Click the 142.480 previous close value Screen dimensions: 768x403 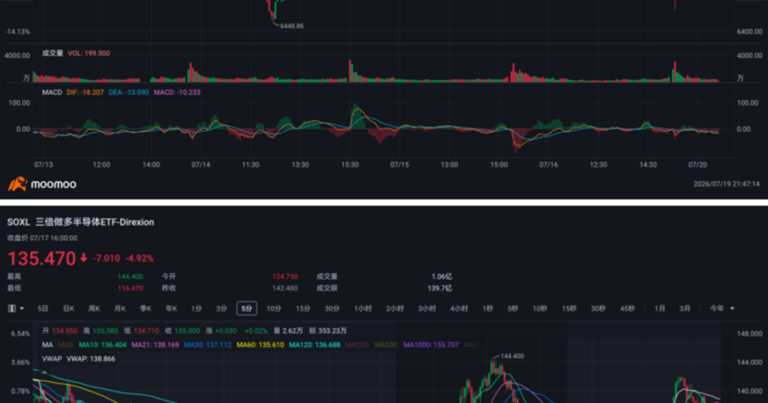tap(285, 288)
